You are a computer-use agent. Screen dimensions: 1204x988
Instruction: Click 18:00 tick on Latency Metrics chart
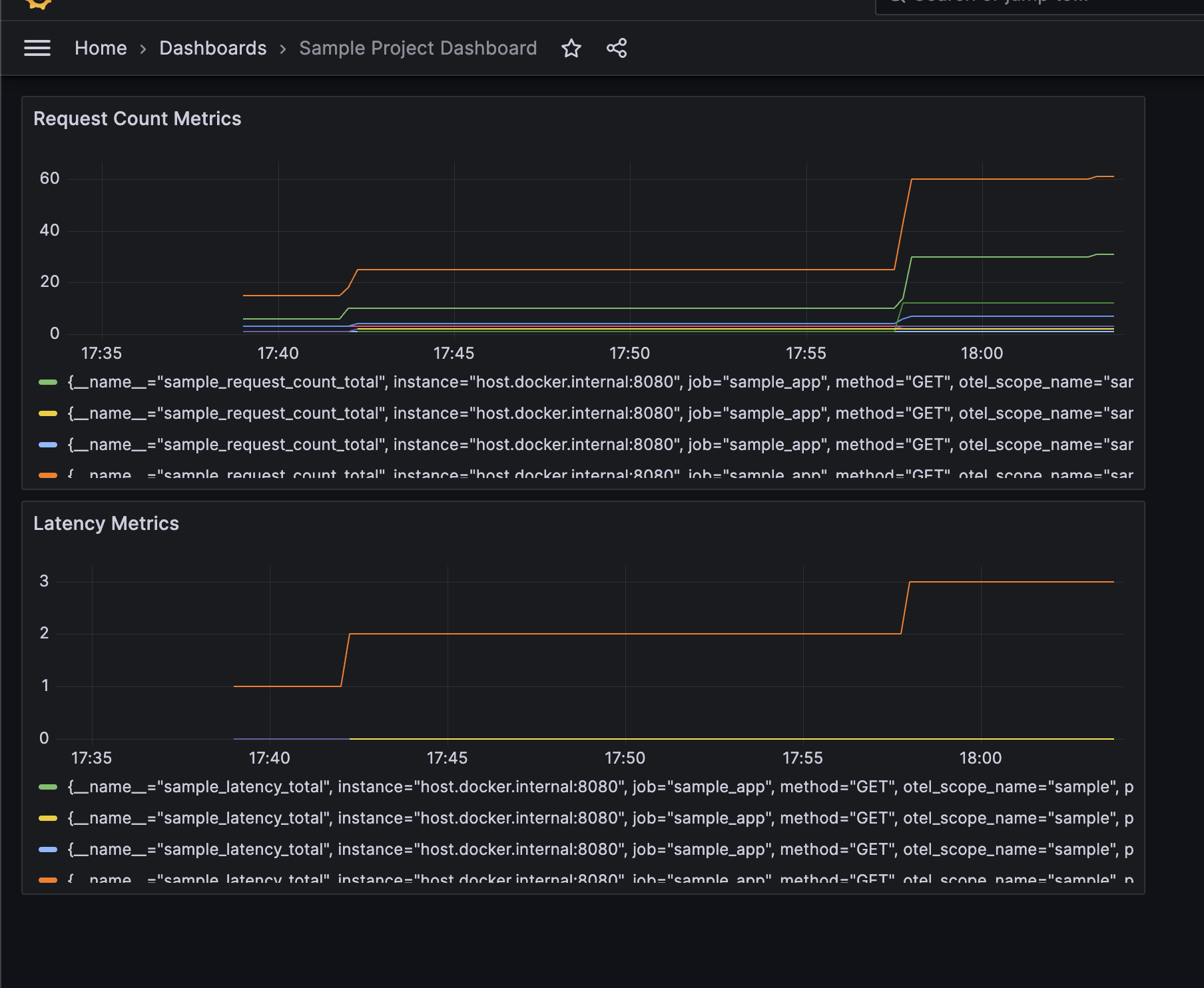(x=980, y=758)
